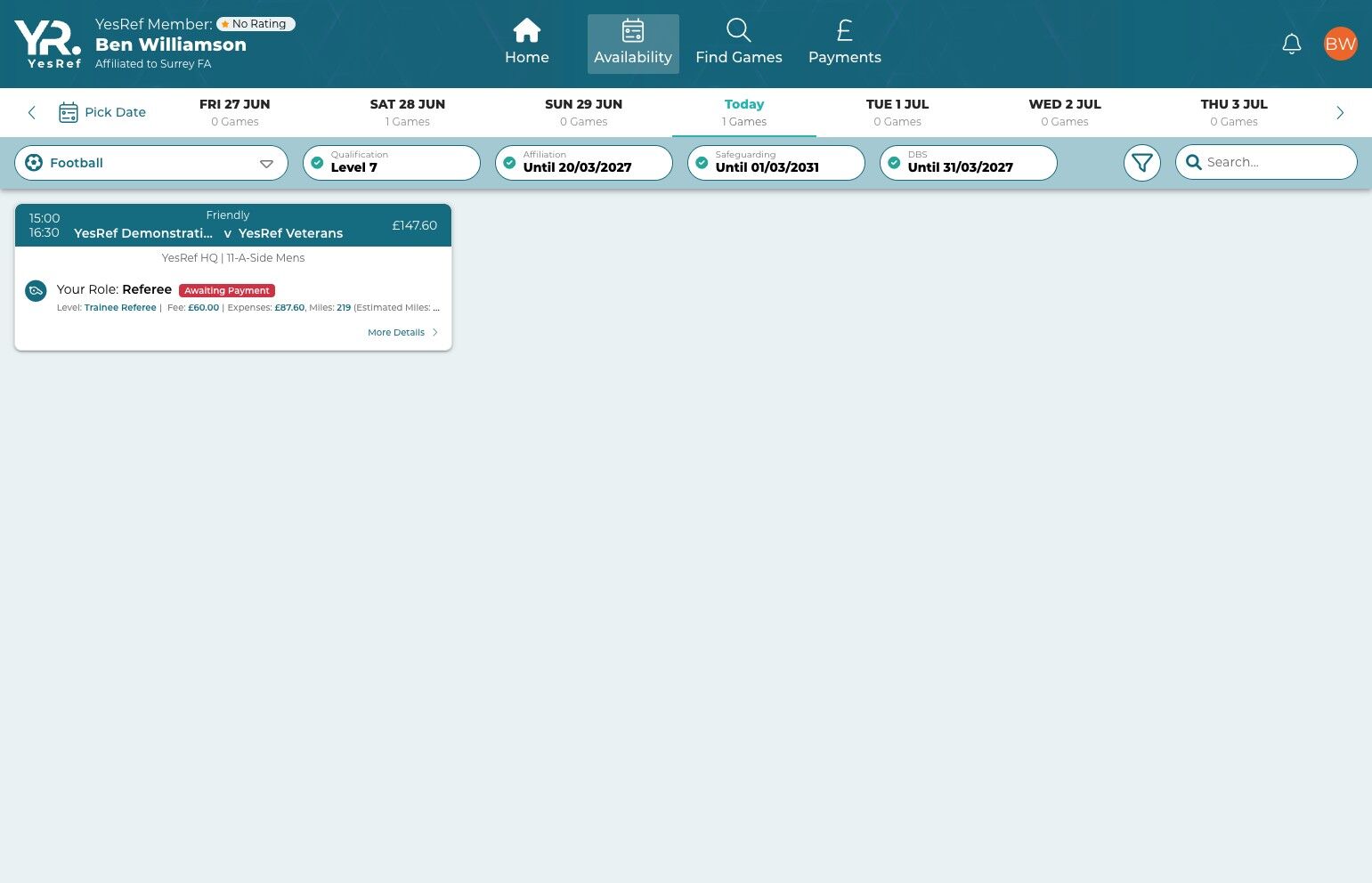Image resolution: width=1372 pixels, height=883 pixels.
Task: Click the Ben Williamson member name
Action: coord(171,45)
